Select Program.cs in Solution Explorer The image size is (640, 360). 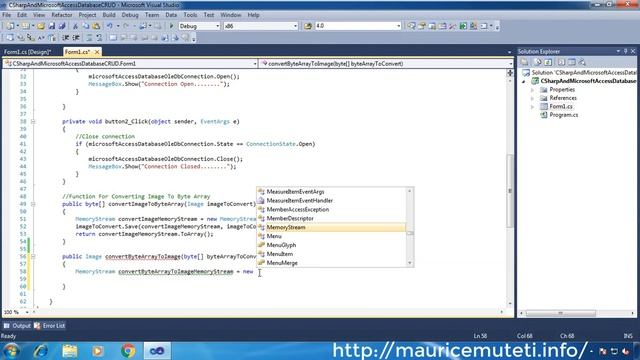point(563,115)
